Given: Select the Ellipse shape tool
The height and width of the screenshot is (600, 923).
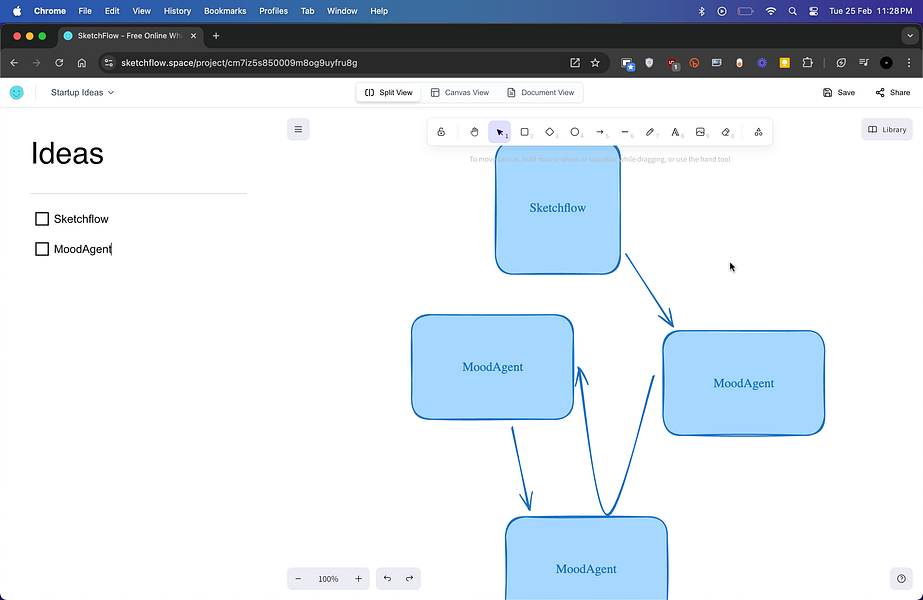Looking at the screenshot, I should tap(575, 132).
